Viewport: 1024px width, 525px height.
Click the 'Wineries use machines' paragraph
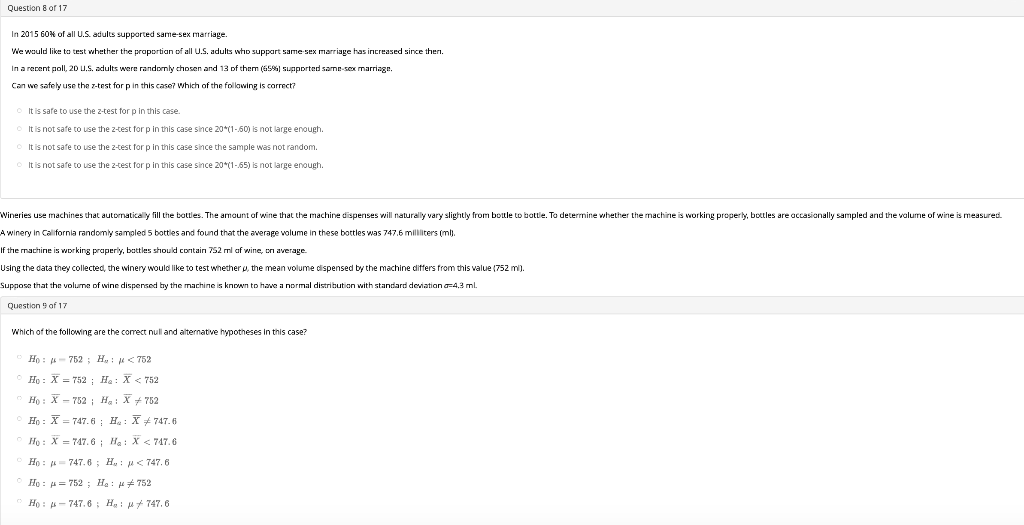pos(501,215)
